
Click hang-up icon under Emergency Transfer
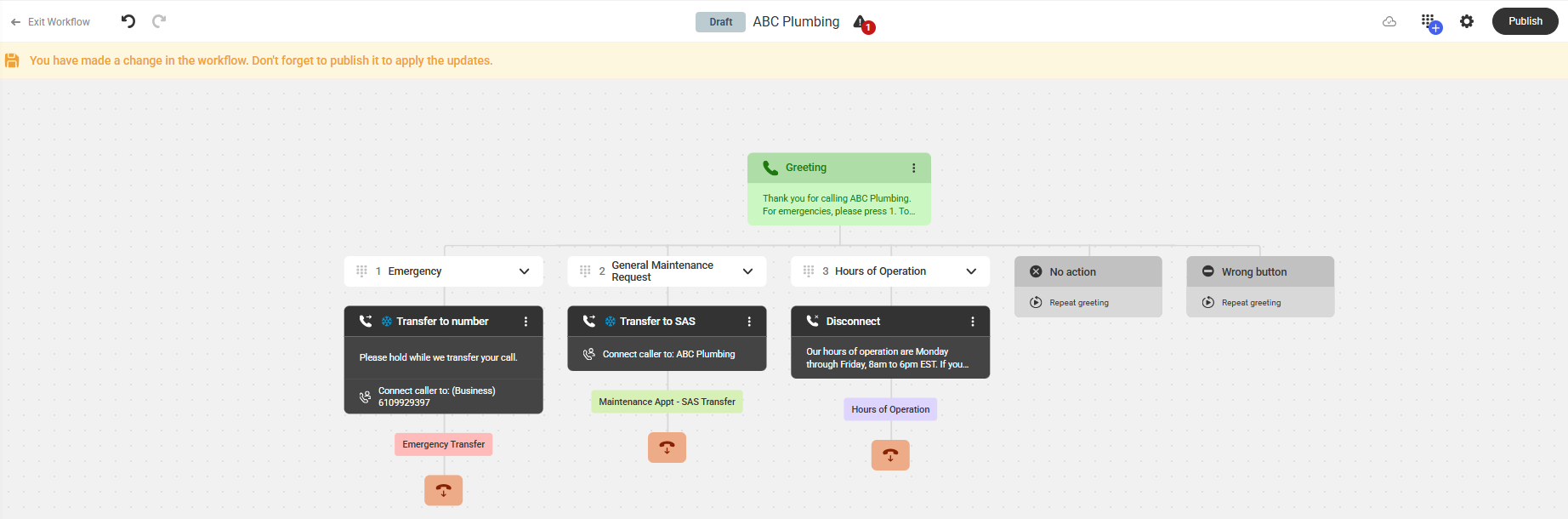point(444,490)
